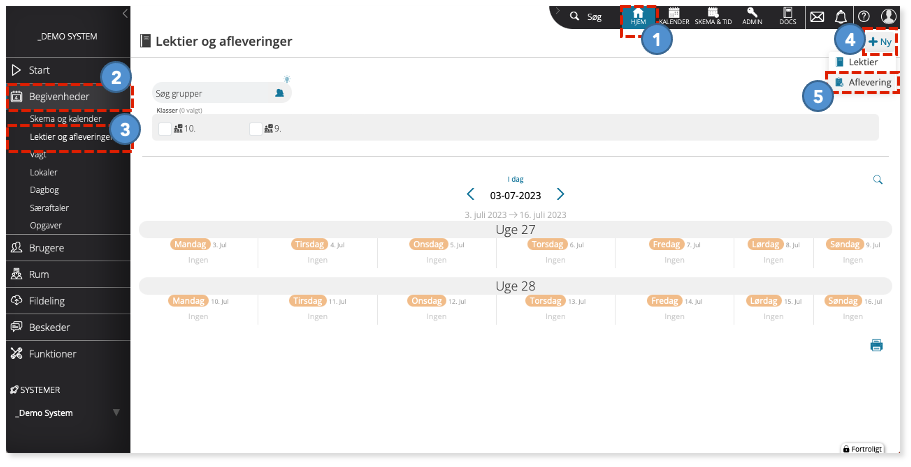This screenshot has height=467, width=911.
Task: Expand the _Demo System dropdown arrow
Action: tap(116, 413)
